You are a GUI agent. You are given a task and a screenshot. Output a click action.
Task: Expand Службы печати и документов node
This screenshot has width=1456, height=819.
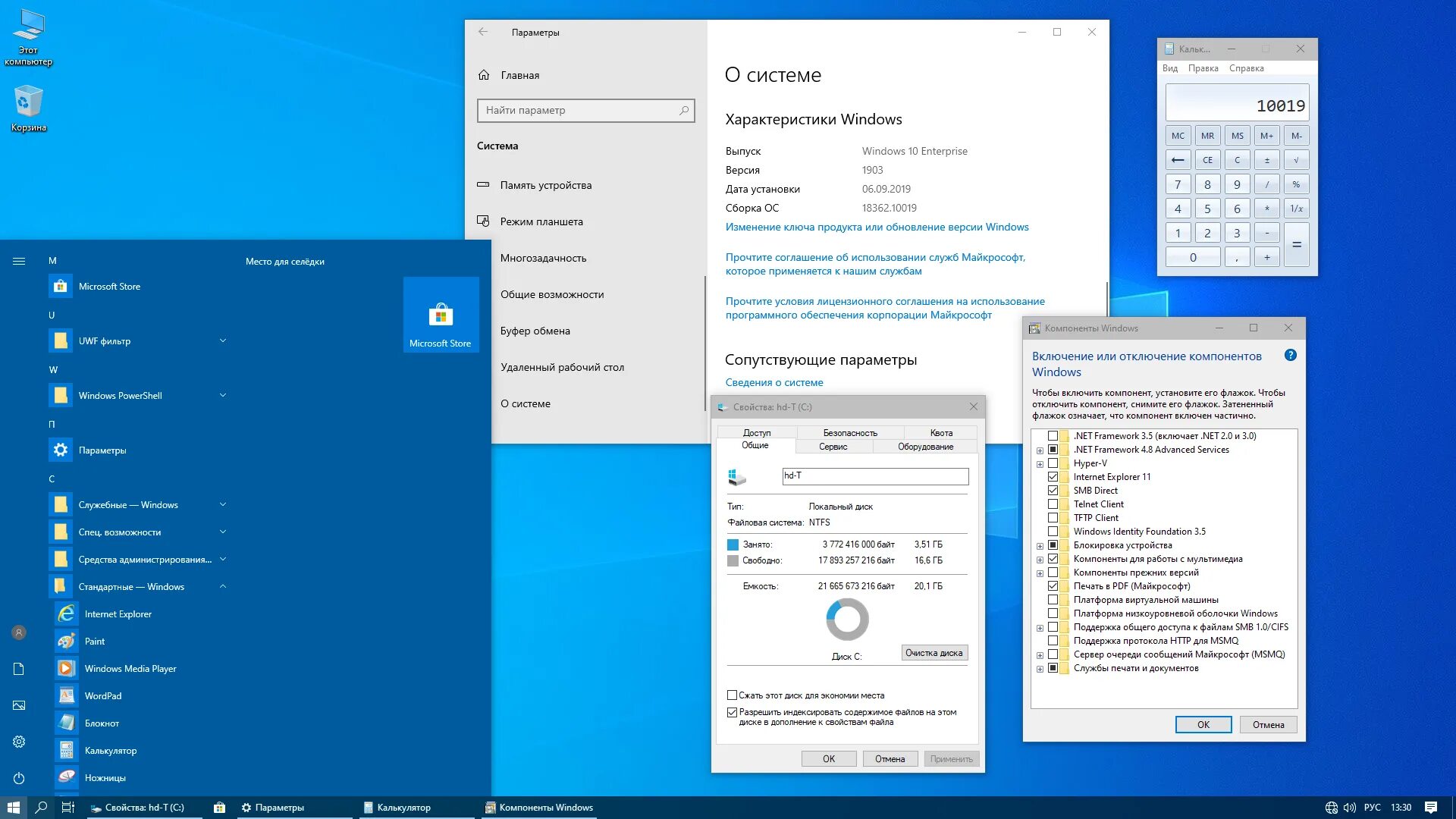[x=1040, y=669]
